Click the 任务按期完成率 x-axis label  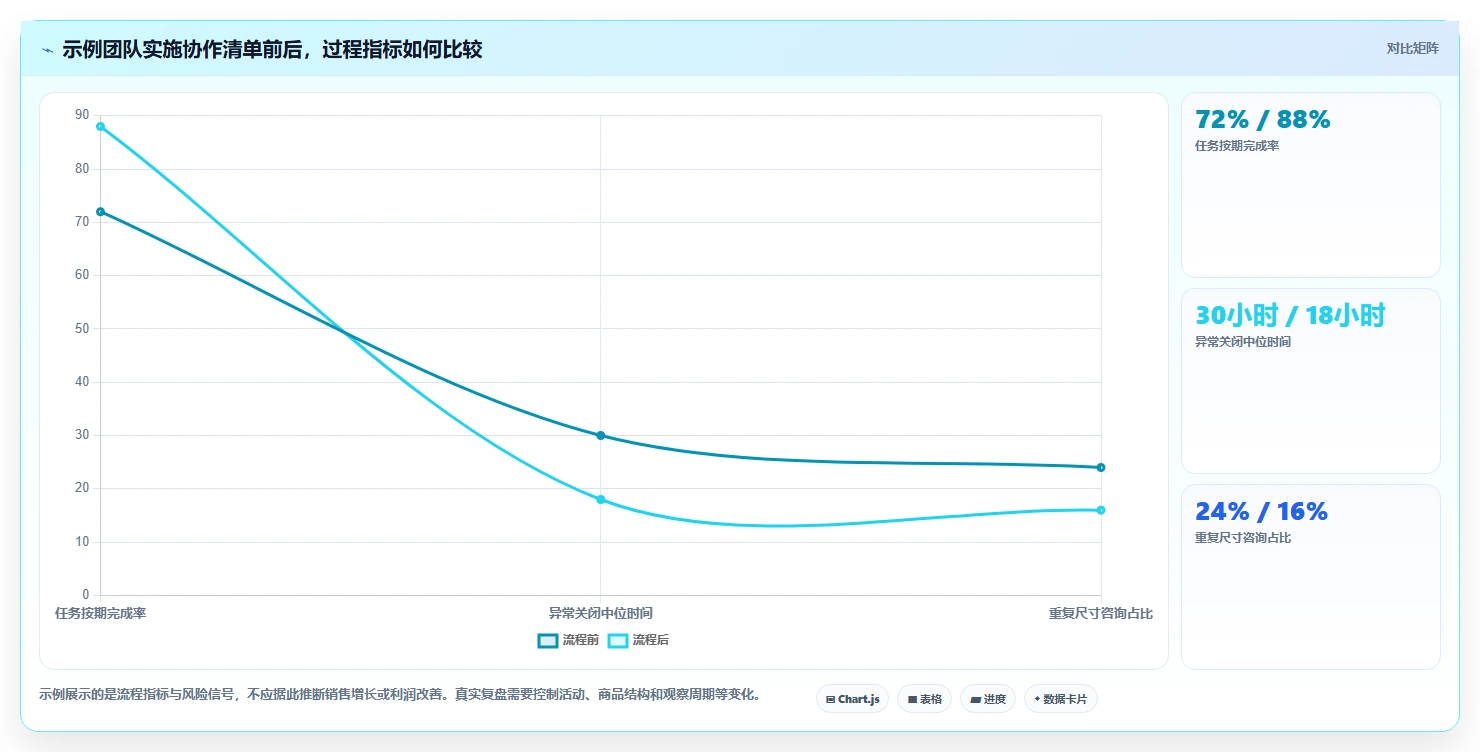click(x=100, y=613)
